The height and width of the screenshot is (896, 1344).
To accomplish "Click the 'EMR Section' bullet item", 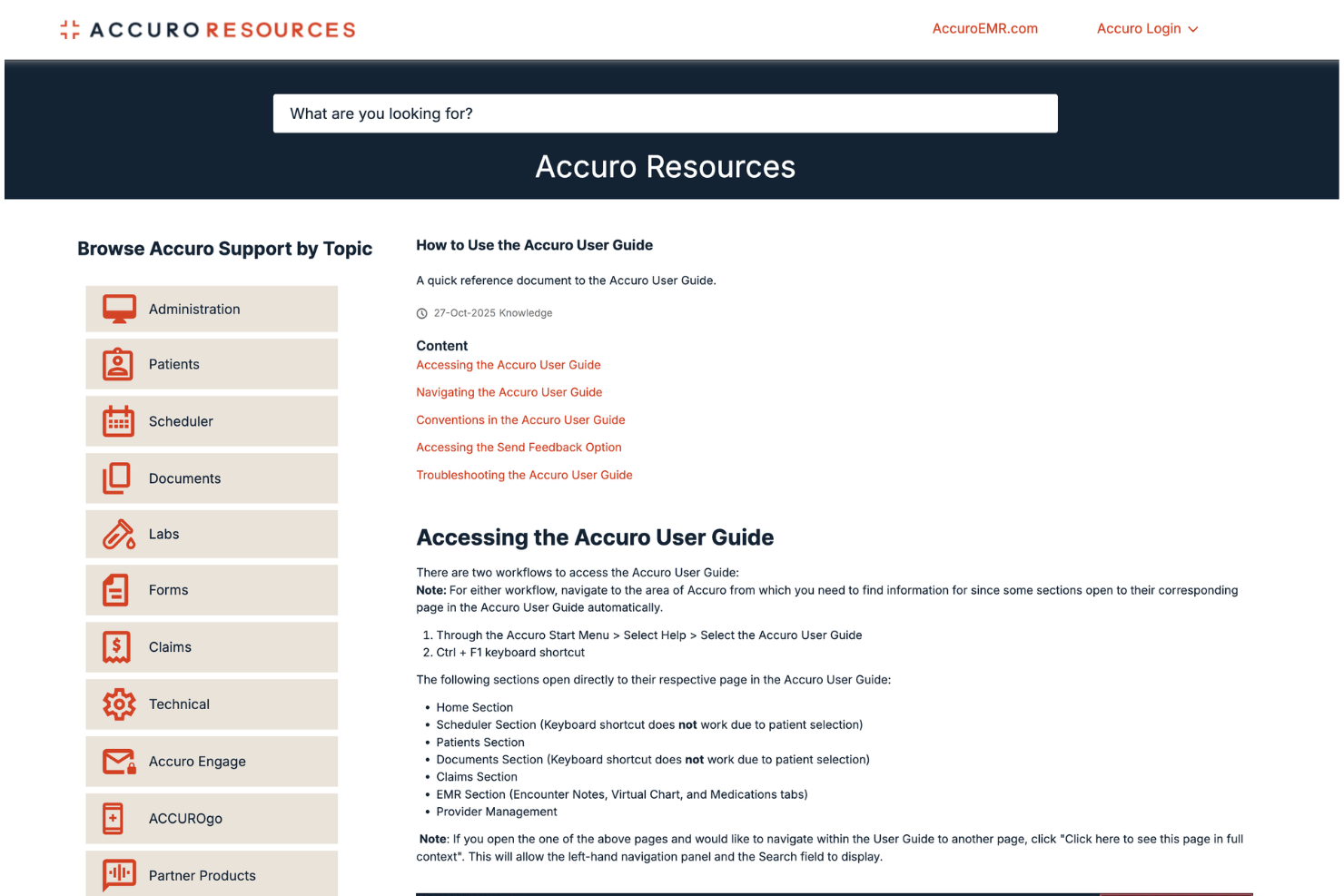I will (621, 794).
